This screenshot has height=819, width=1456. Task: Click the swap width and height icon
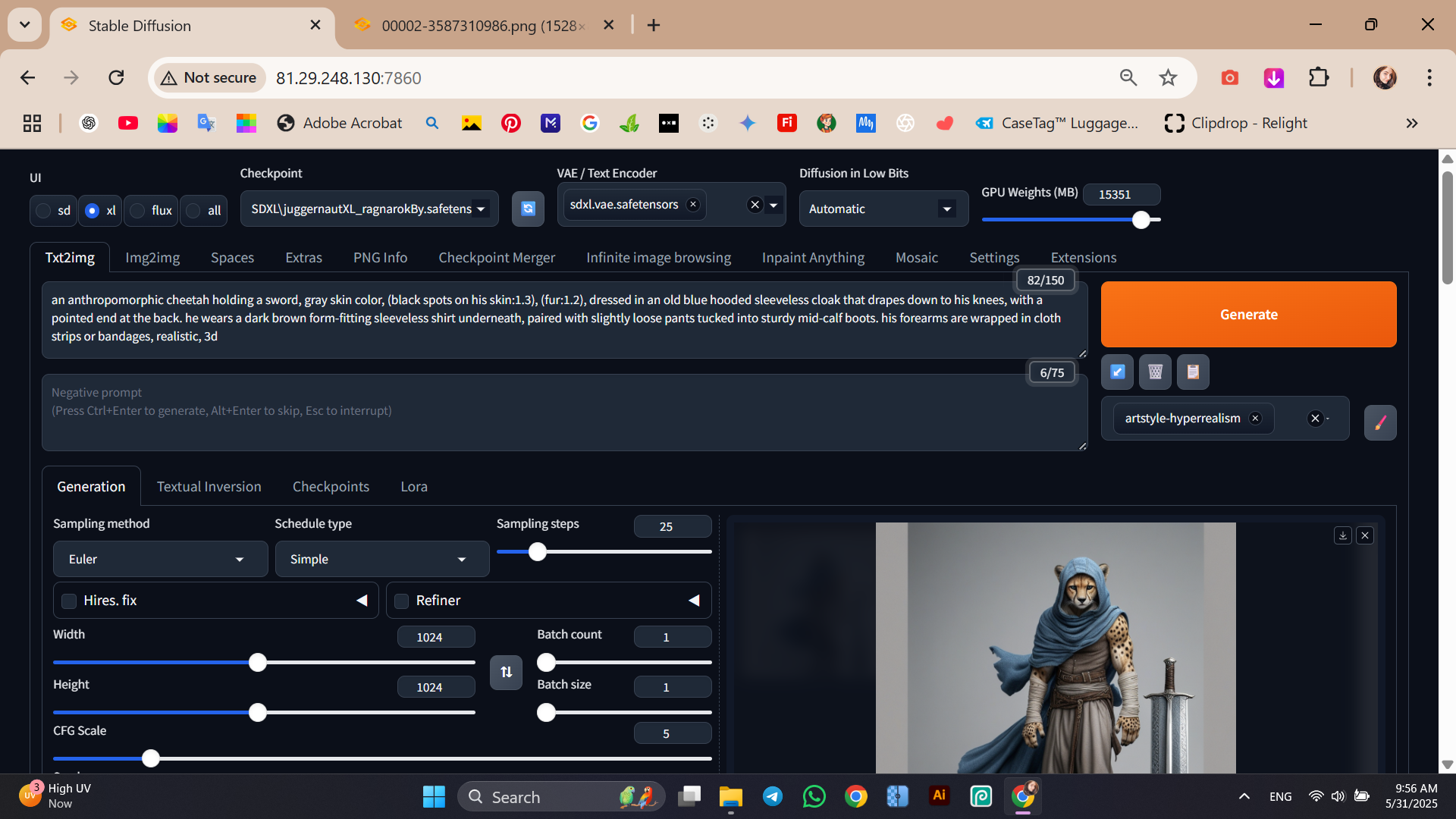(506, 672)
